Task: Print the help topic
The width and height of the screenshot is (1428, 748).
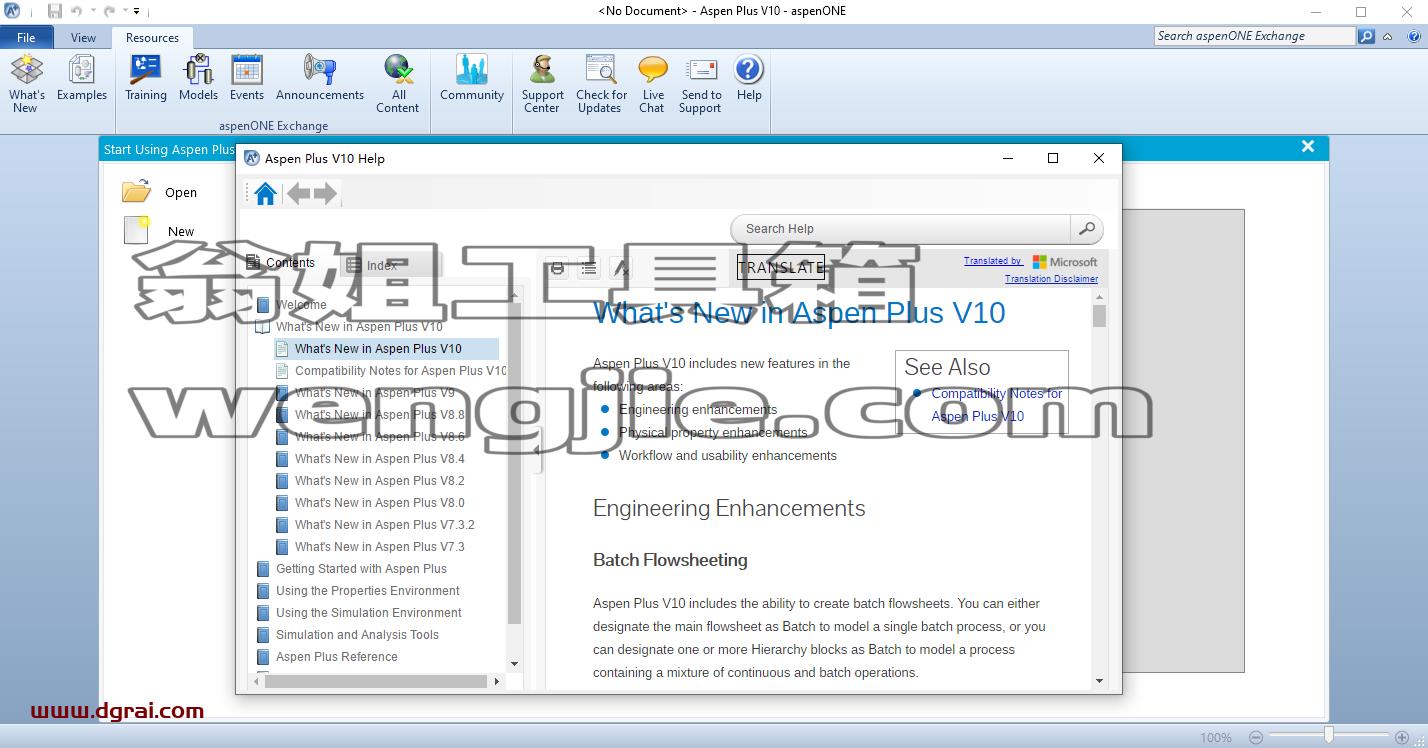Action: [558, 267]
